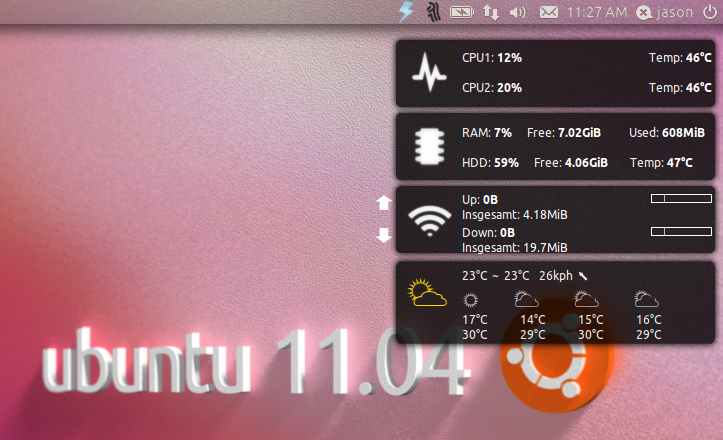
Task: Click the 17°C forecast low
Action: [x=474, y=319]
